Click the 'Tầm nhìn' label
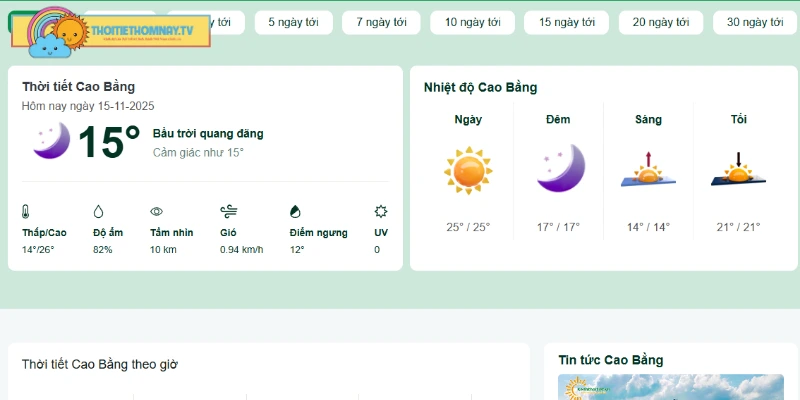This screenshot has width=800, height=400. 171,233
